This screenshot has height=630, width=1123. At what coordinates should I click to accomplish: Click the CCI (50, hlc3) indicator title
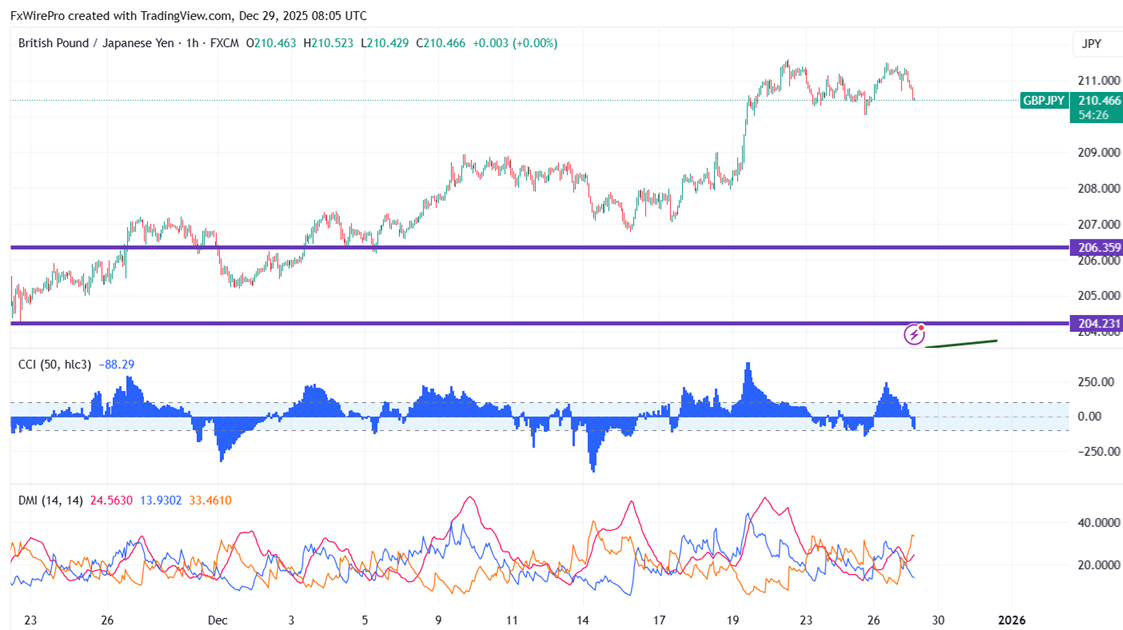click(54, 364)
